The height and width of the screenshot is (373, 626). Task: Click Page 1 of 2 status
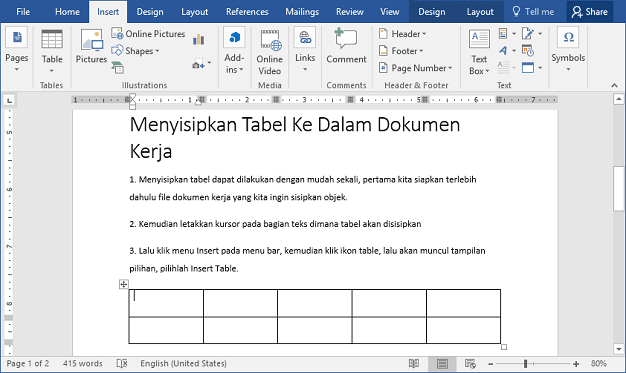coord(28,363)
